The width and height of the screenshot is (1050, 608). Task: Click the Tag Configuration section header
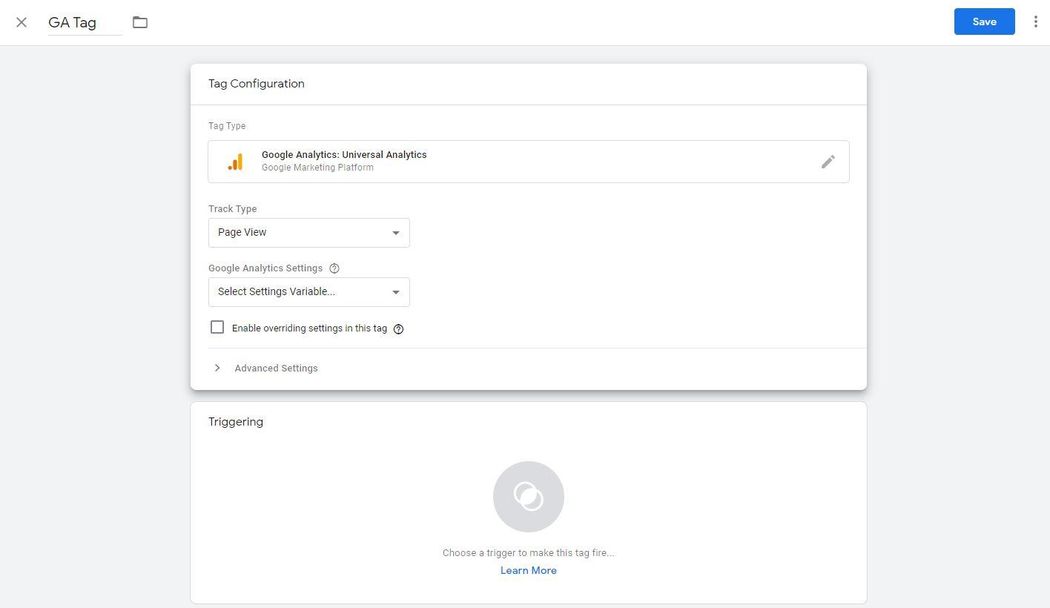[x=256, y=84]
